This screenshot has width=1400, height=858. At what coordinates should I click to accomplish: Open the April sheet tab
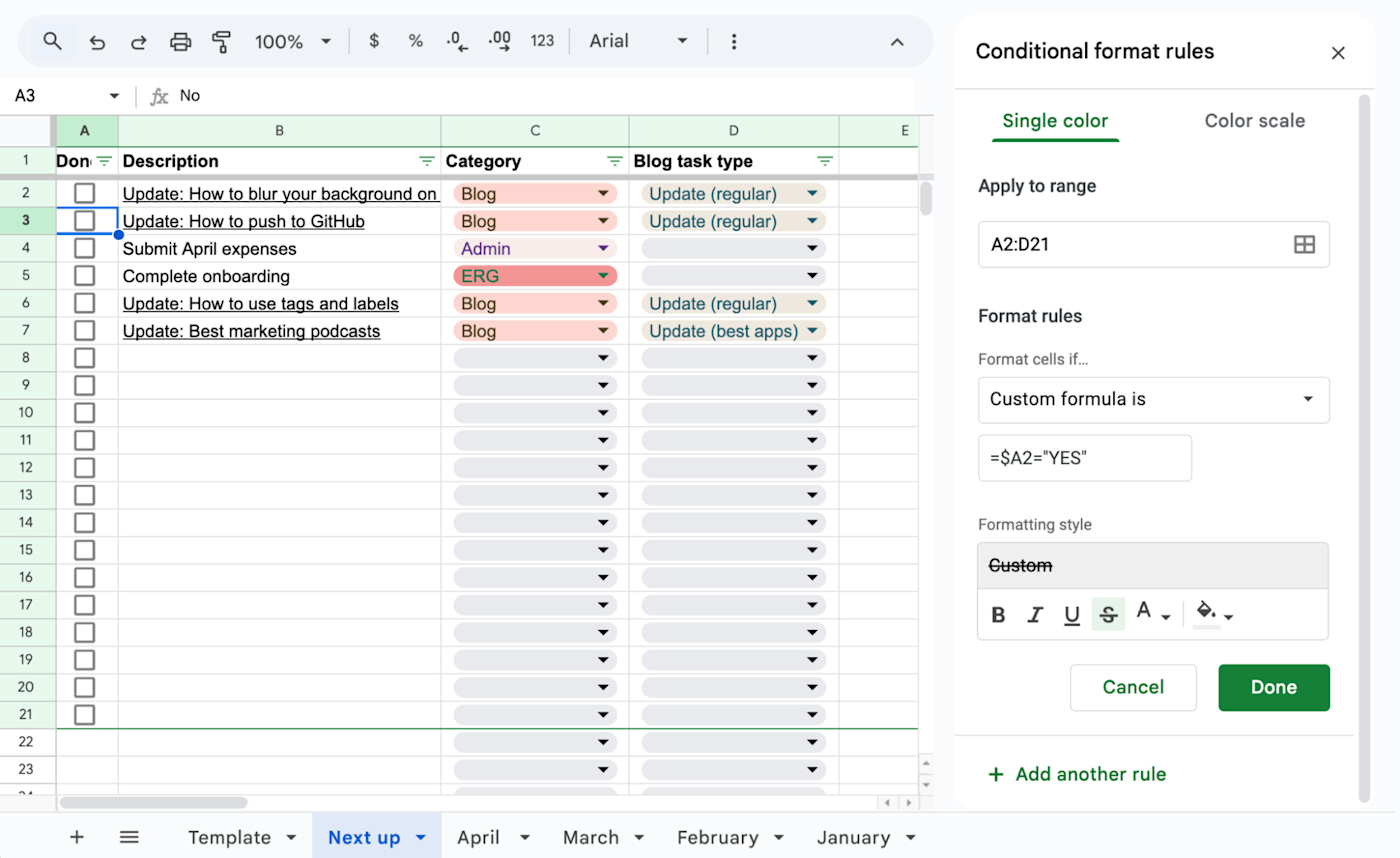[x=478, y=837]
